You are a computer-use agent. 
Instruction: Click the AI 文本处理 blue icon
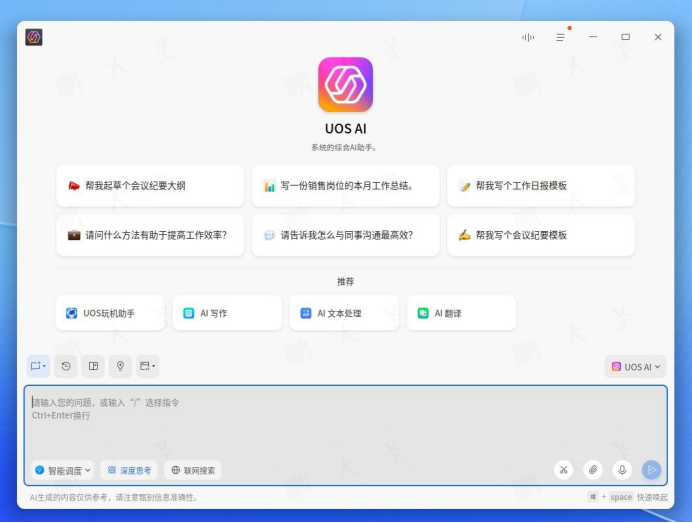tap(306, 313)
